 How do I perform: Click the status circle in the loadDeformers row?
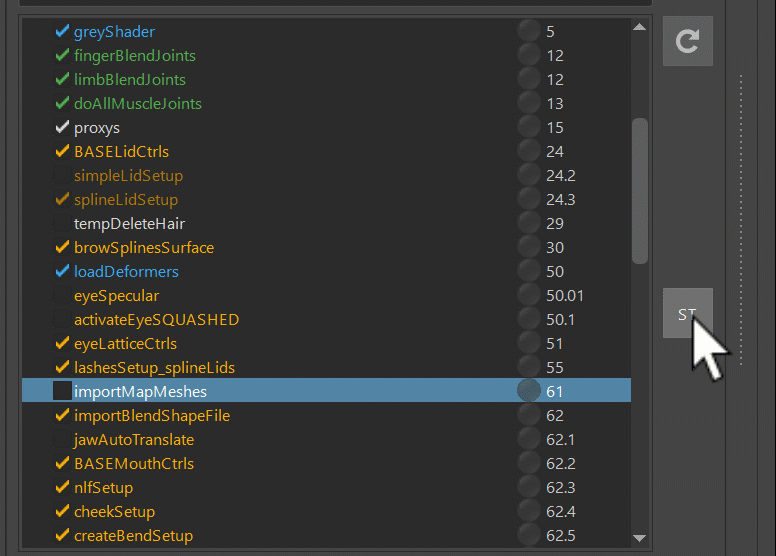pos(529,271)
